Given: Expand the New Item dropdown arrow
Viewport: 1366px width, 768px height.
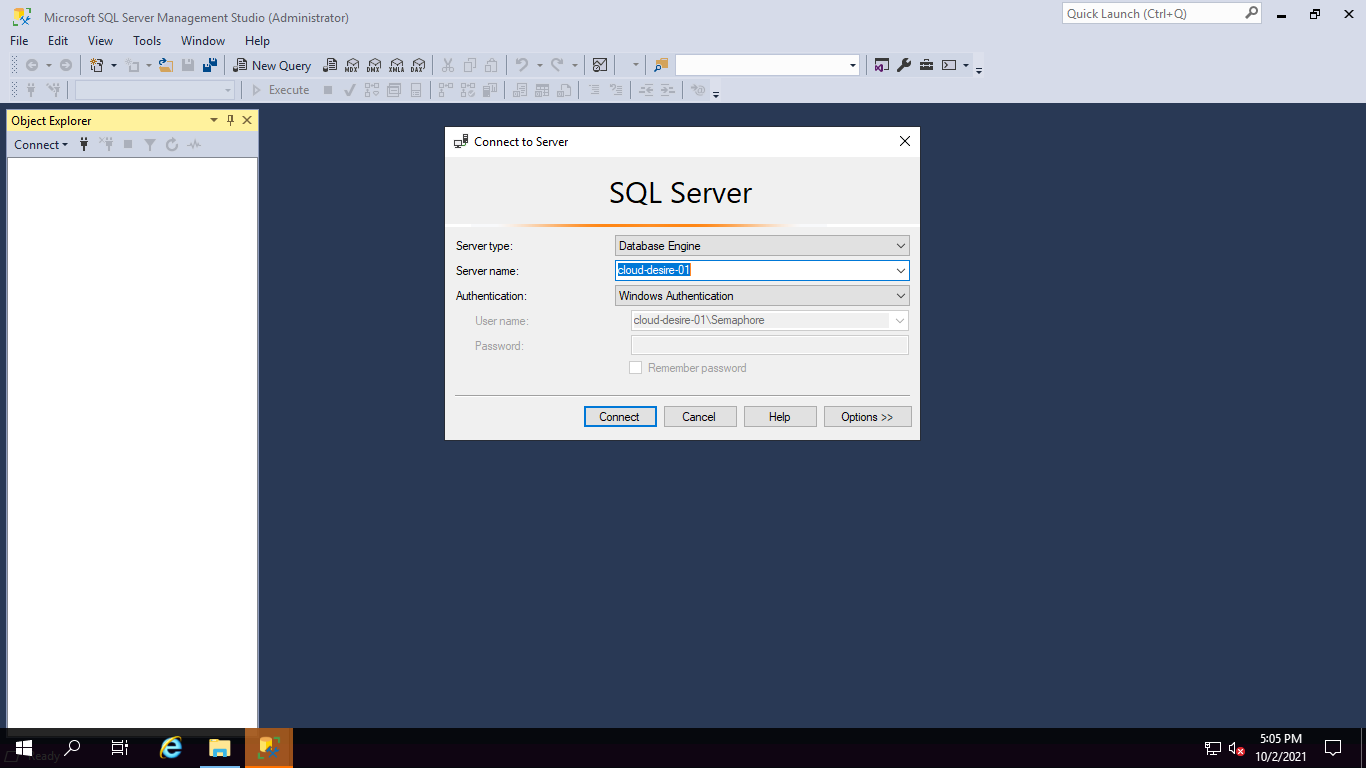Looking at the screenshot, I should [x=114, y=65].
